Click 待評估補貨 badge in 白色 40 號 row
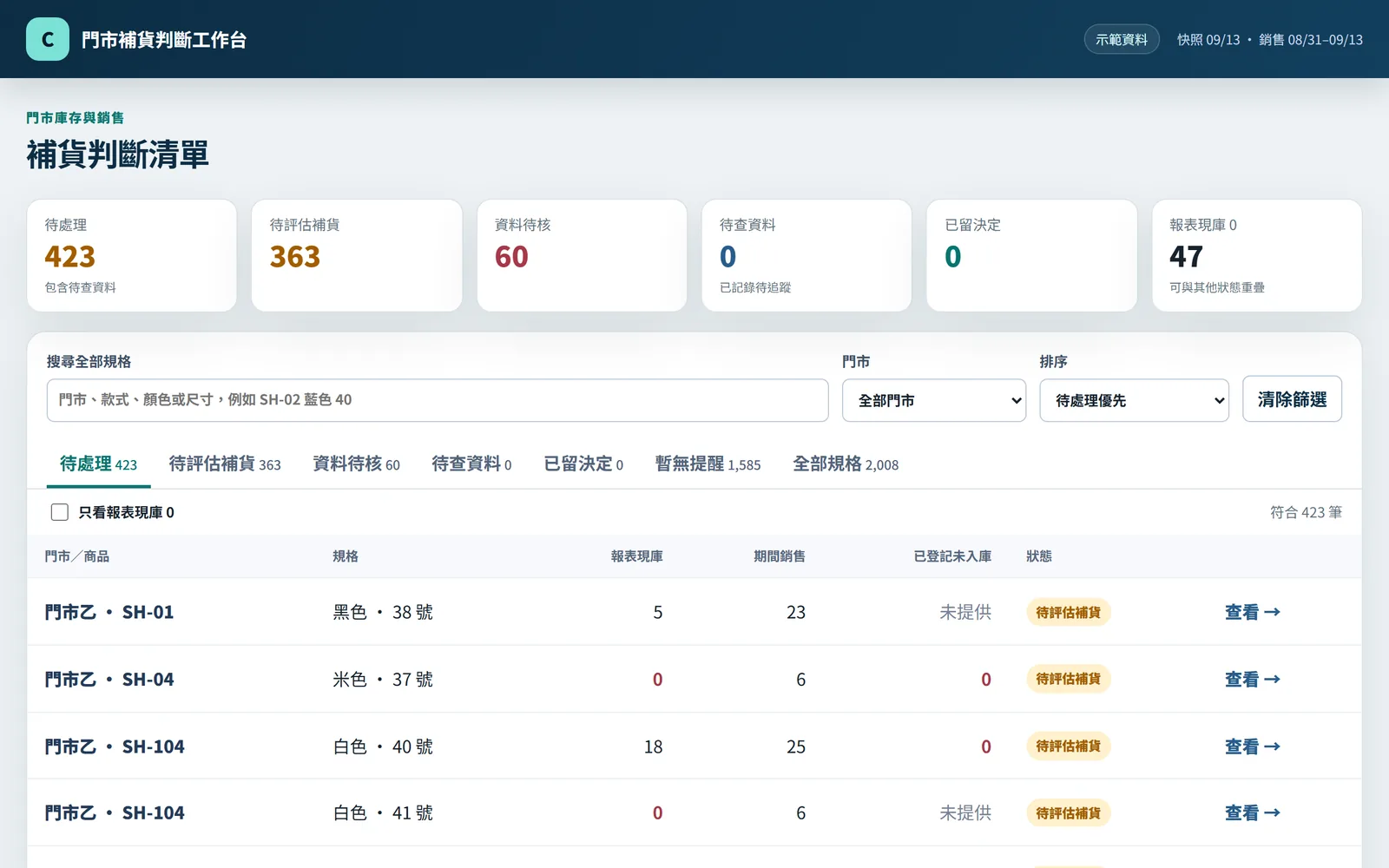Screen dimensions: 1389x868 (1068, 746)
